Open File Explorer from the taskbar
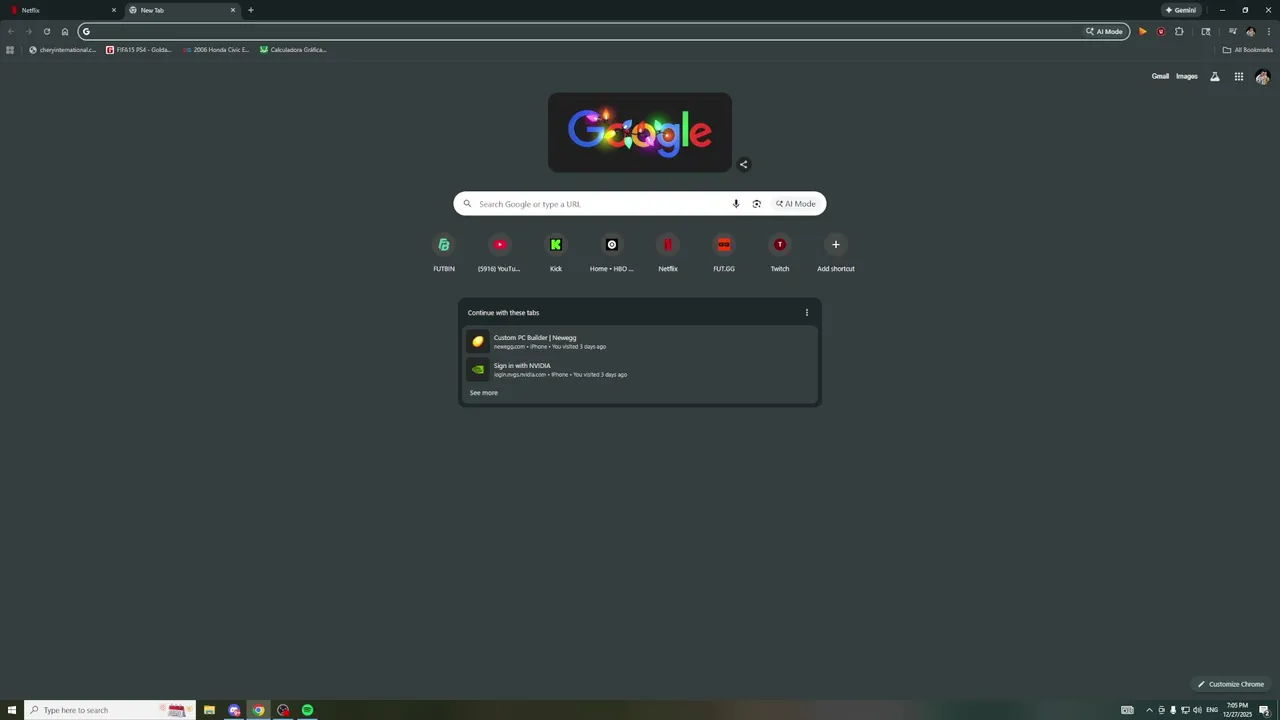The width and height of the screenshot is (1280, 720). 209,710
